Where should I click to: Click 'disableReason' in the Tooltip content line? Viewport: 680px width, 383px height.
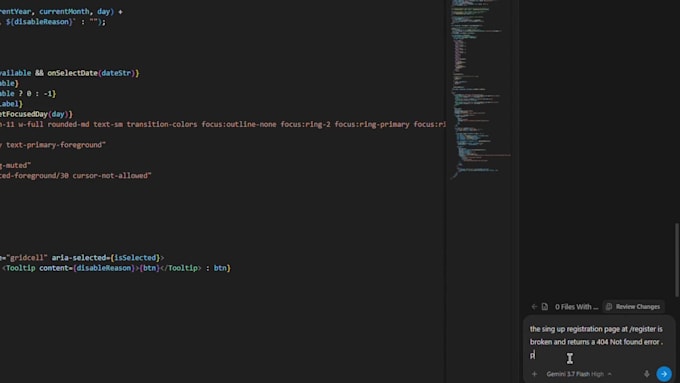tap(104, 268)
